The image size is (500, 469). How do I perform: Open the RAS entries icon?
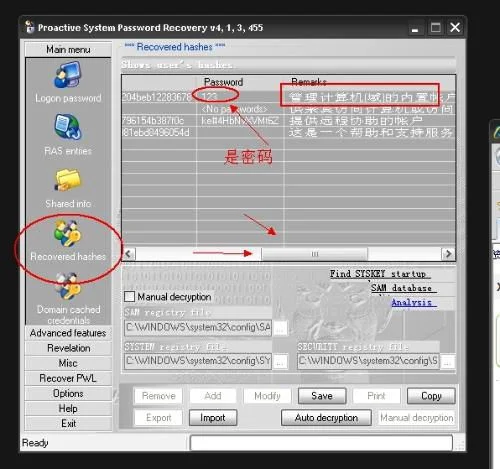[68, 127]
